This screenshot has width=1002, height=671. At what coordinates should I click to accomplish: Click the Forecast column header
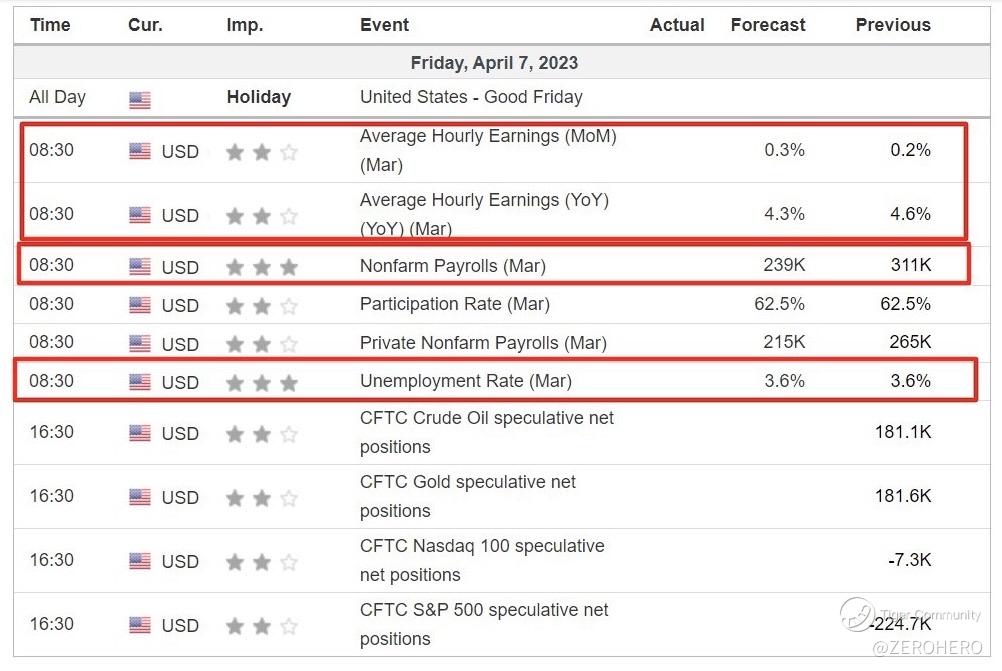768,25
